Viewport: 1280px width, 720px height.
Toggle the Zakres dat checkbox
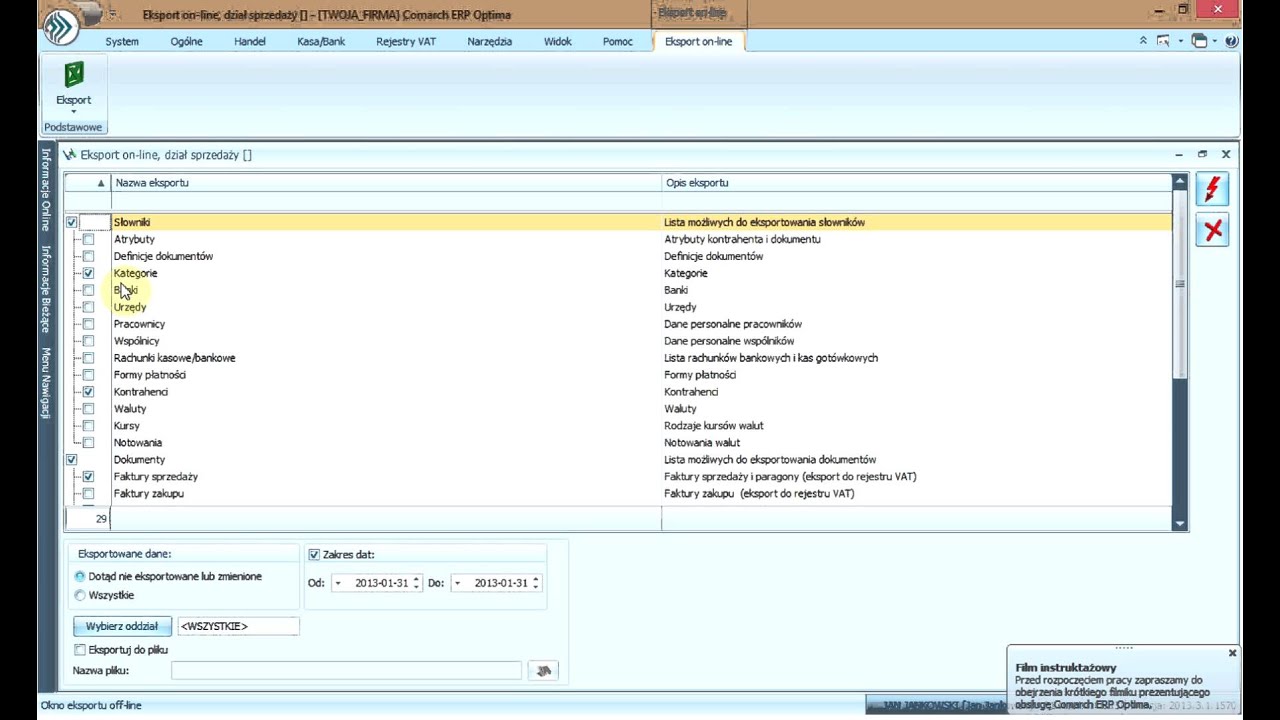click(314, 555)
